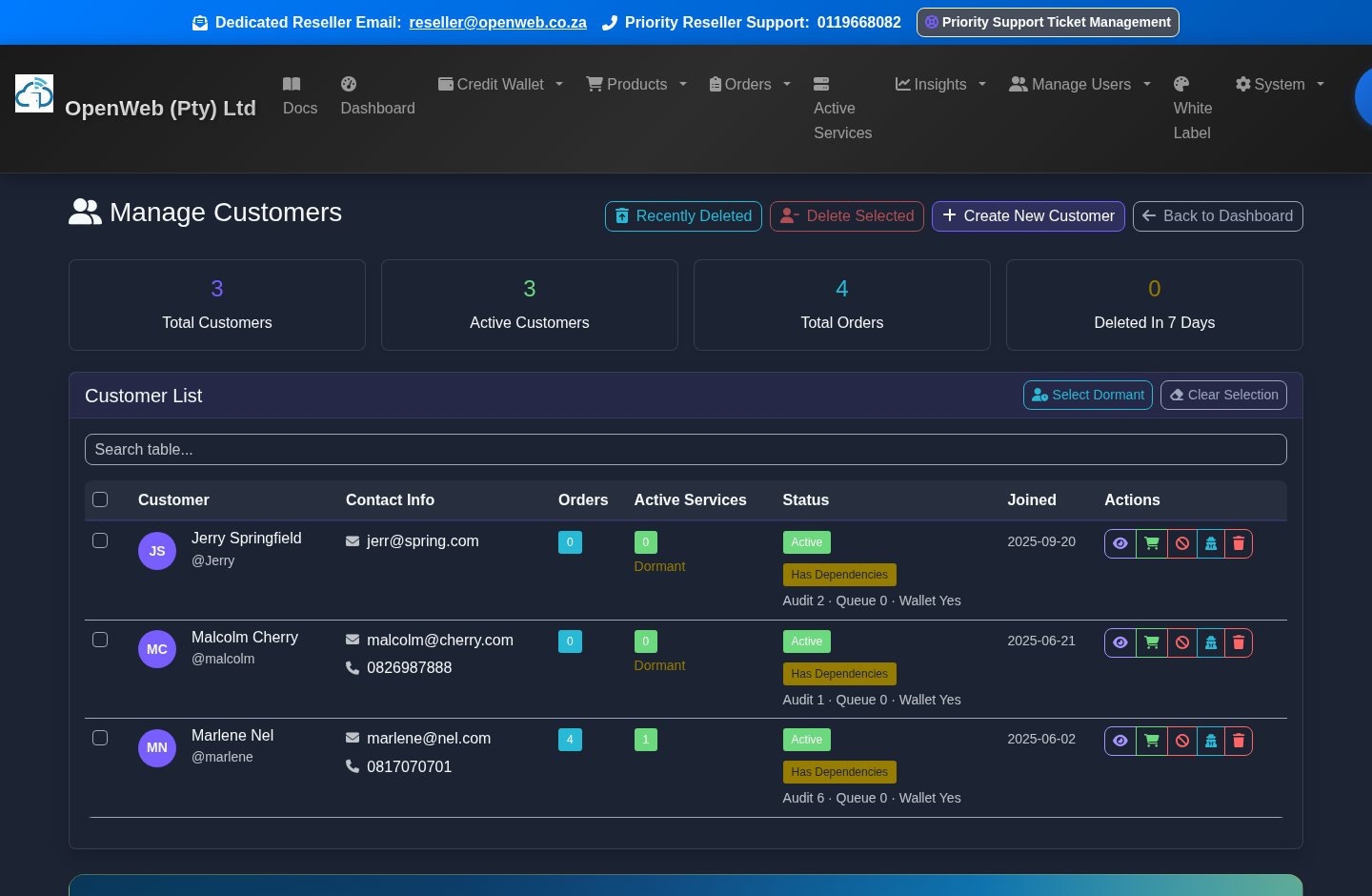Click reseller@openweb.co.za email link

(x=498, y=22)
